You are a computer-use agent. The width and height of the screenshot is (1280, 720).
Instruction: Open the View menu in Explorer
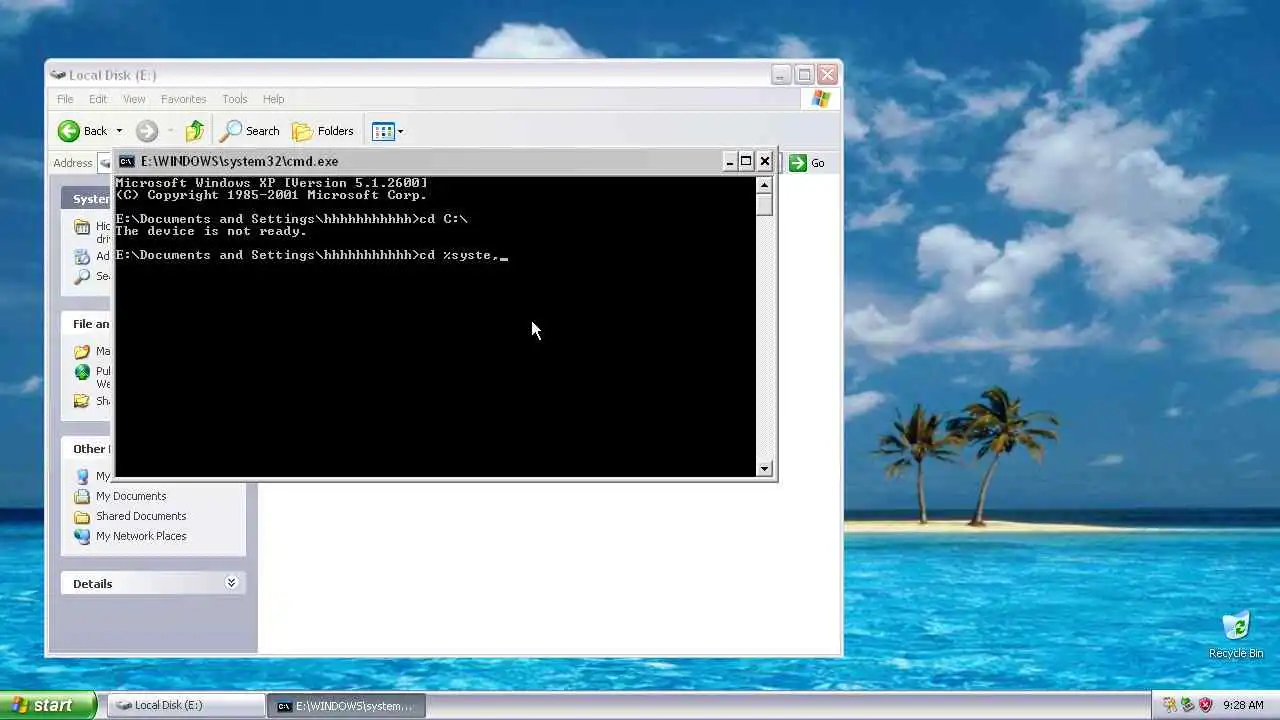pos(134,99)
